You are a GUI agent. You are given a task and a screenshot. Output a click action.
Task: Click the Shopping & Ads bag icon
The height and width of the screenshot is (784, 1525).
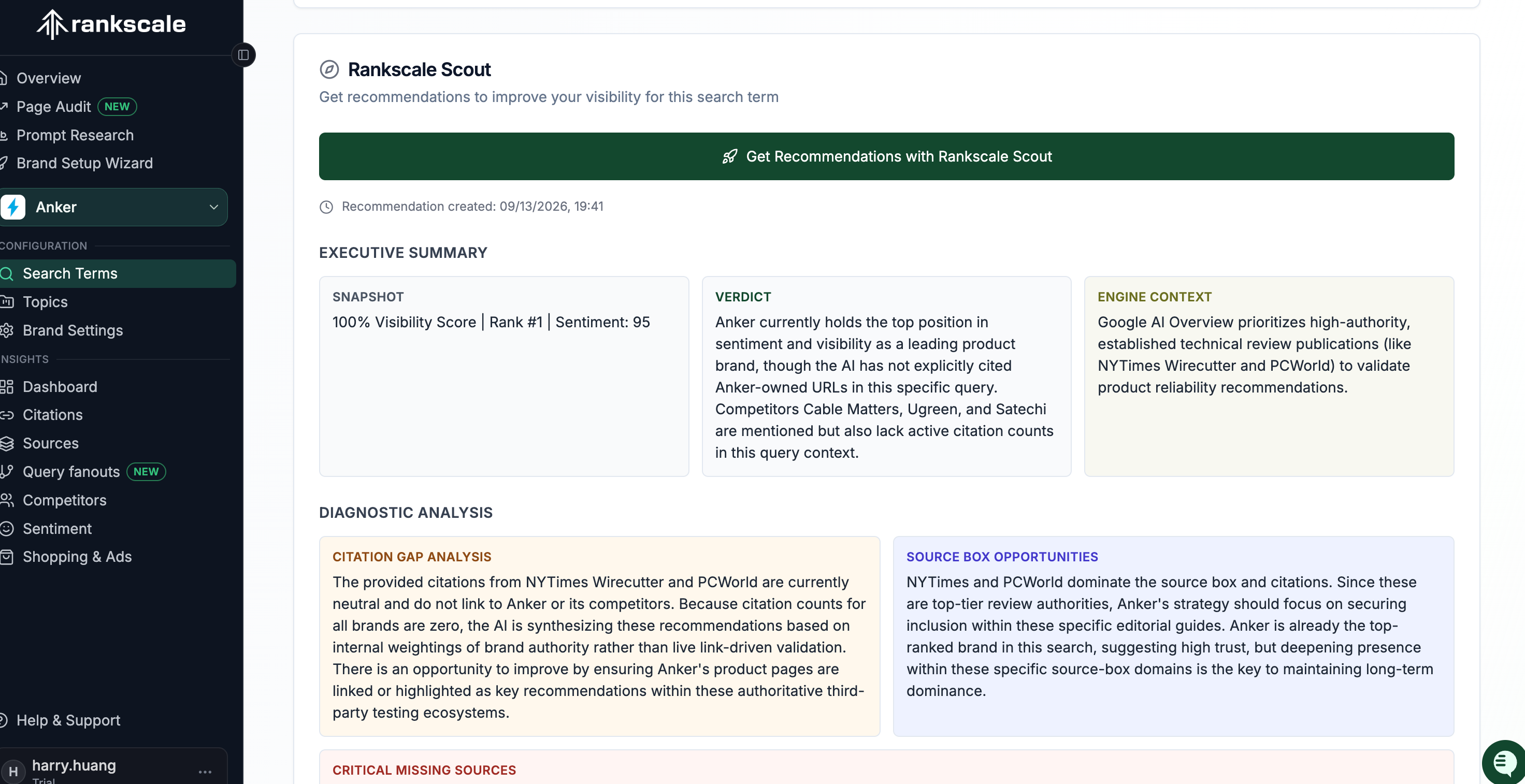coord(7,557)
